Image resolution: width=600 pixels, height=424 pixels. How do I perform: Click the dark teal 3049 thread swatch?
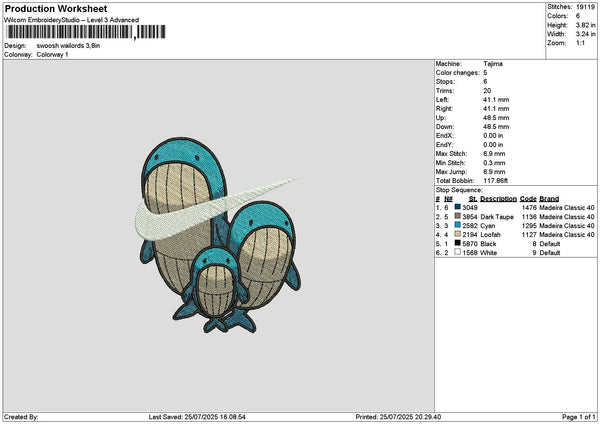tap(458, 207)
